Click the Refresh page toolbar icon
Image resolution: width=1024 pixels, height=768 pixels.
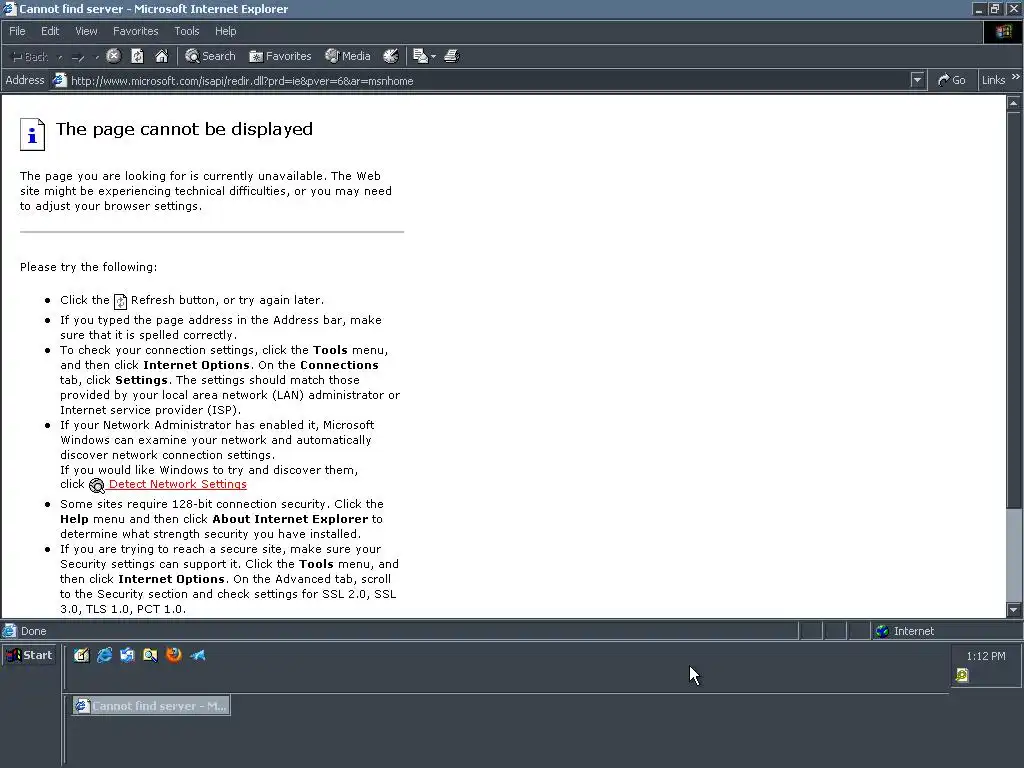point(137,56)
